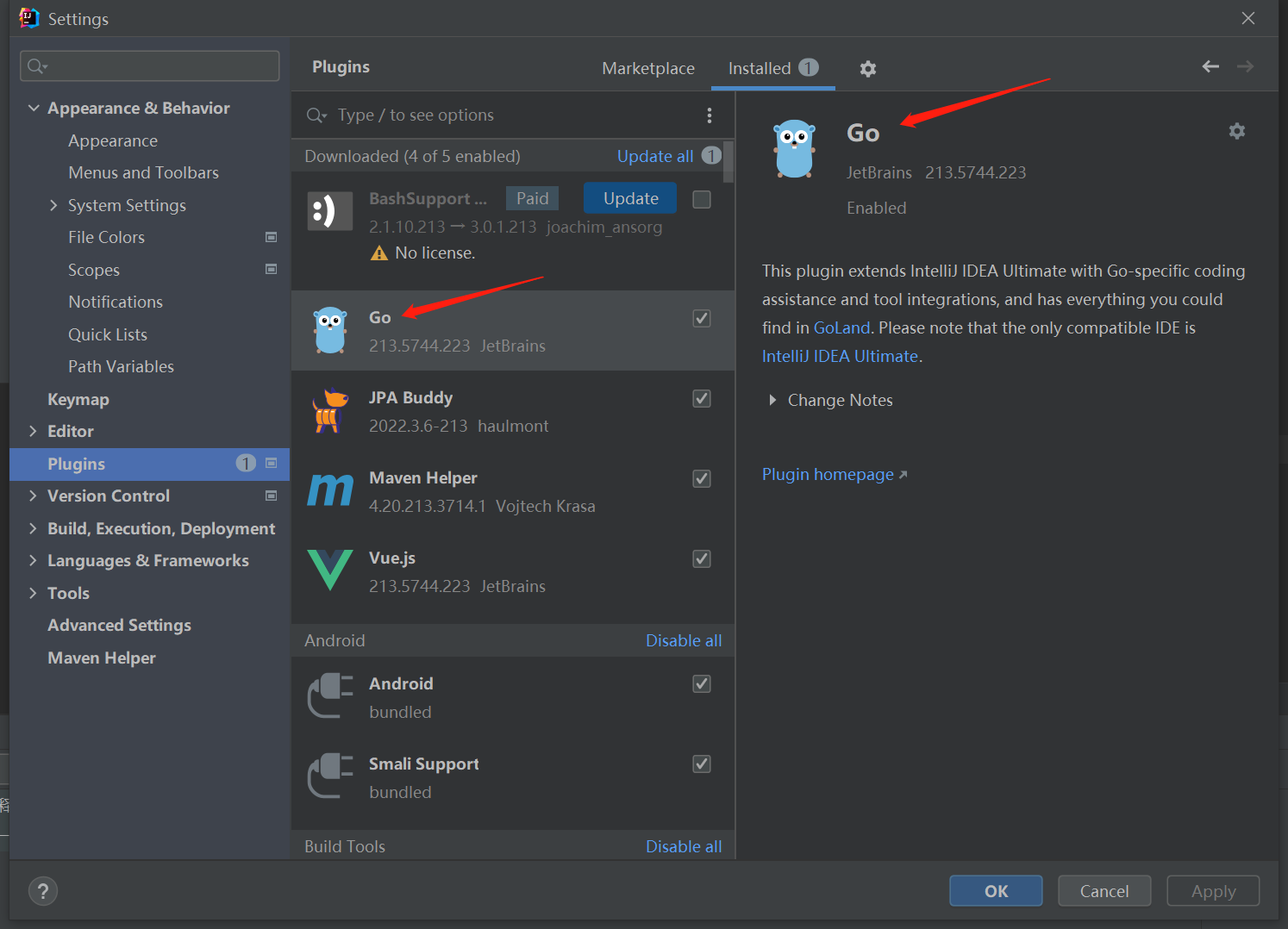Click the help question mark button

click(x=43, y=891)
